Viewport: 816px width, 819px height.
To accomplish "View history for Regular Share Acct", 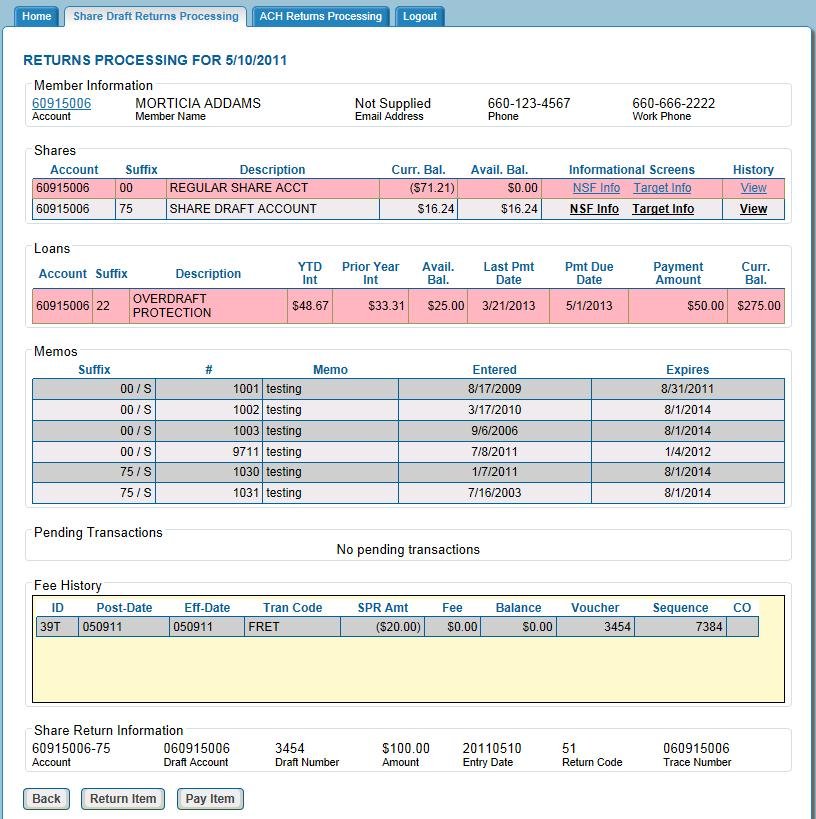I will 753,188.
